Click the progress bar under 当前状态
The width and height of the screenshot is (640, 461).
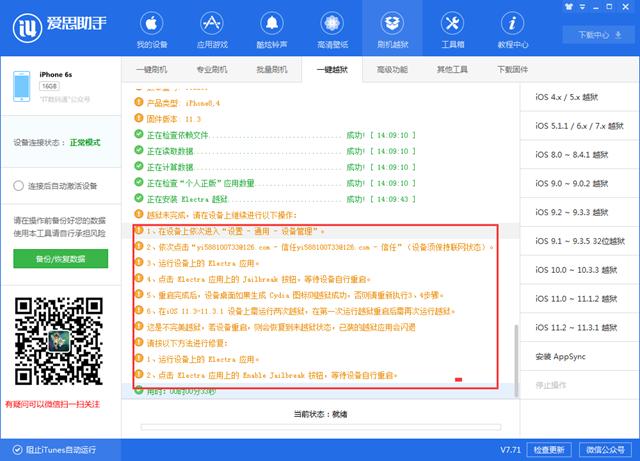coord(321,427)
